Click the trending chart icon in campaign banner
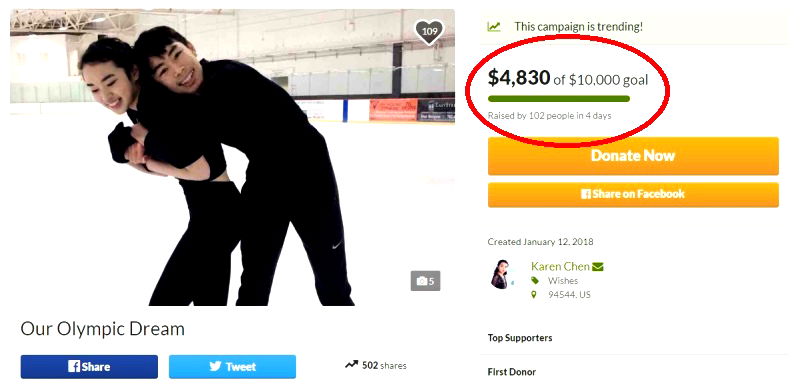This screenshot has width=800, height=389. pyautogui.click(x=493, y=27)
